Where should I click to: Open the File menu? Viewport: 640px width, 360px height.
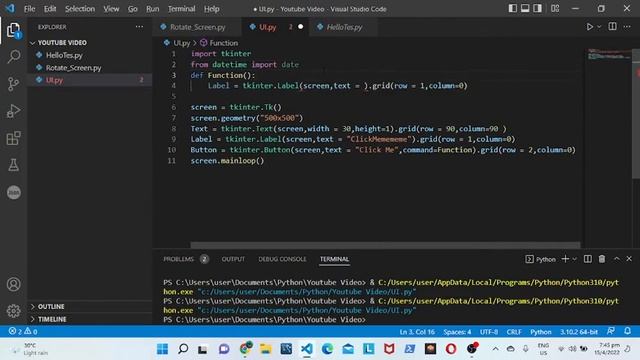point(29,9)
